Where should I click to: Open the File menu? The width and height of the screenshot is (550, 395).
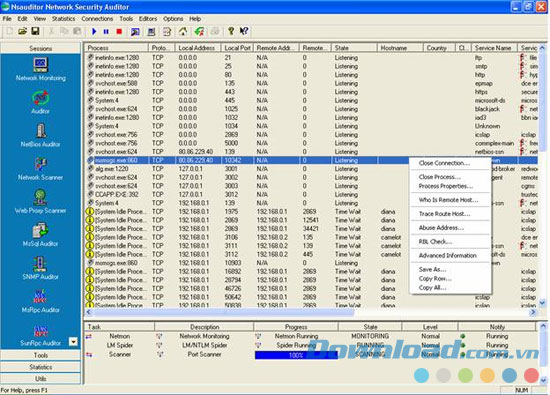tap(7, 19)
